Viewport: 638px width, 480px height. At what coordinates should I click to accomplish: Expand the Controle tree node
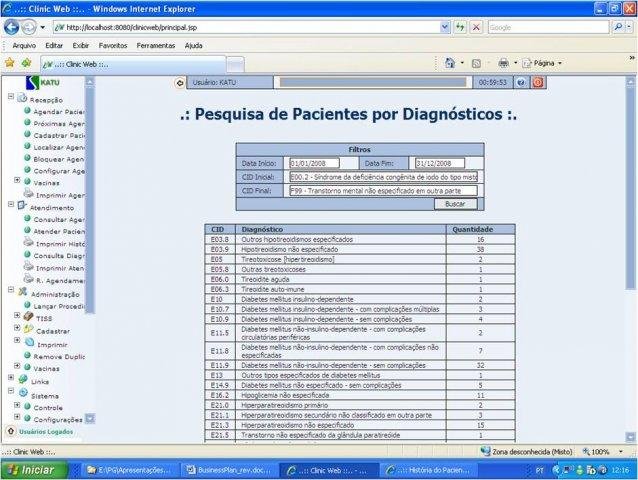point(17,405)
